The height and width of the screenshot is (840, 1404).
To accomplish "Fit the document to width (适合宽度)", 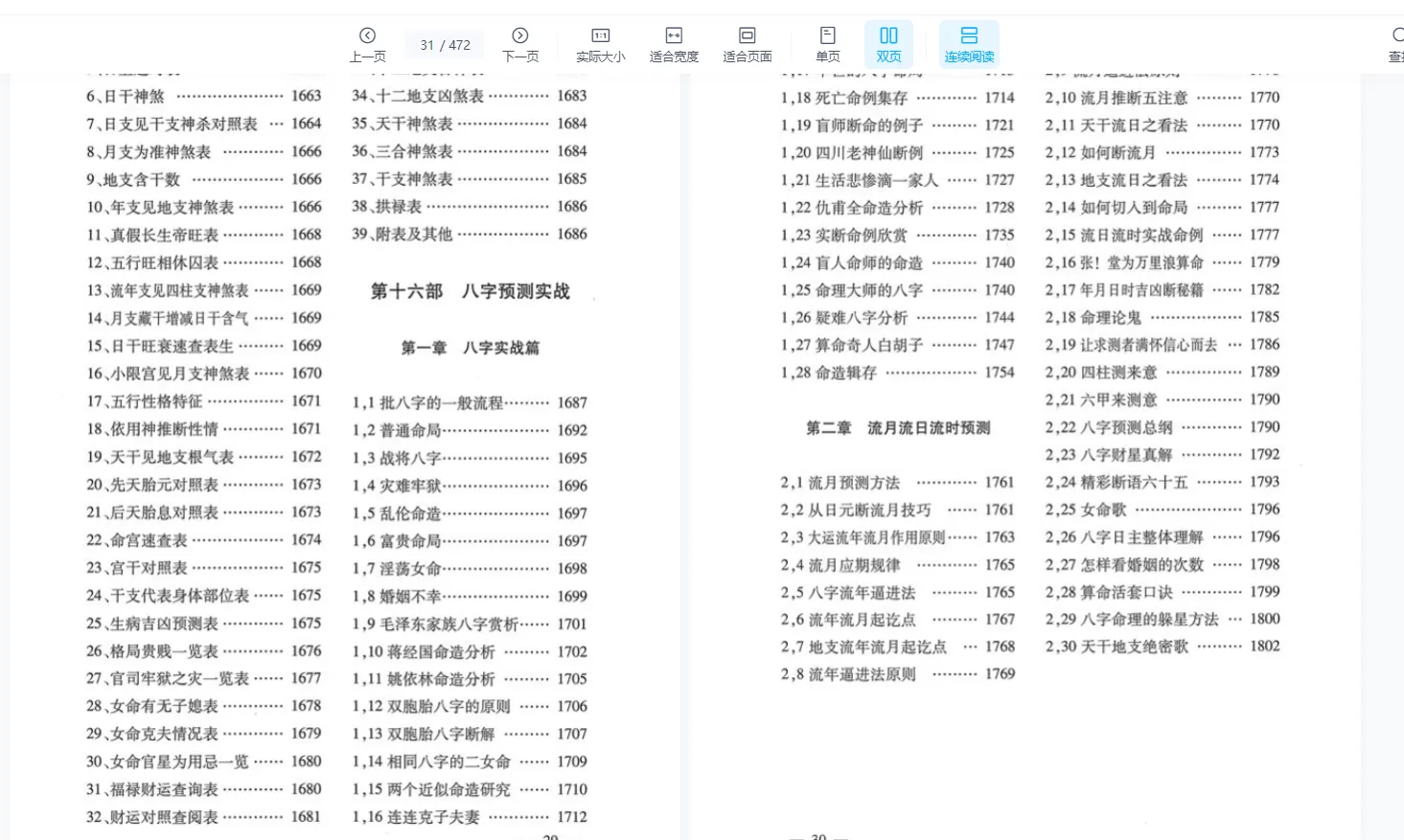I will tap(674, 43).
